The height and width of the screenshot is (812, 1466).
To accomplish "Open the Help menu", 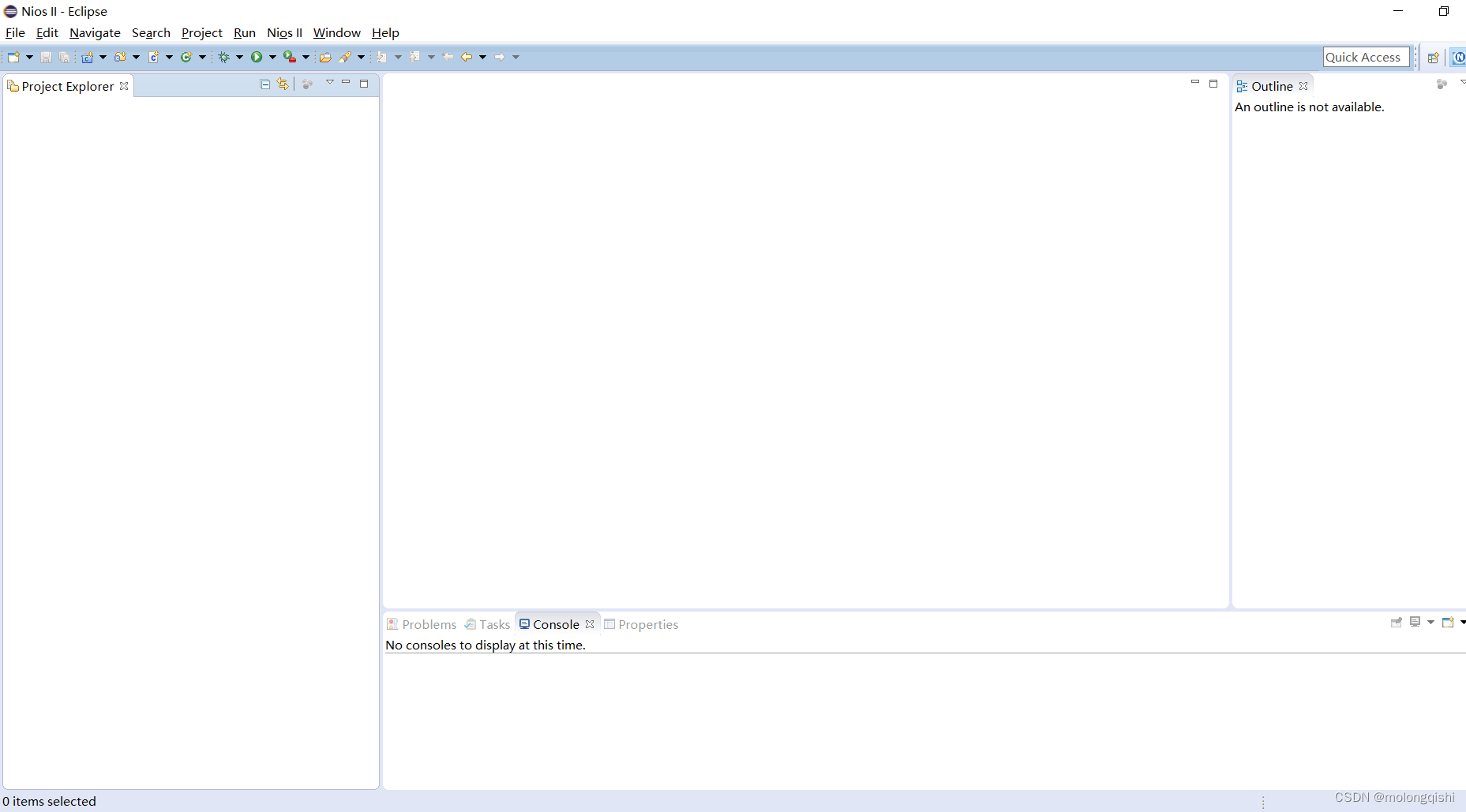I will [x=385, y=32].
